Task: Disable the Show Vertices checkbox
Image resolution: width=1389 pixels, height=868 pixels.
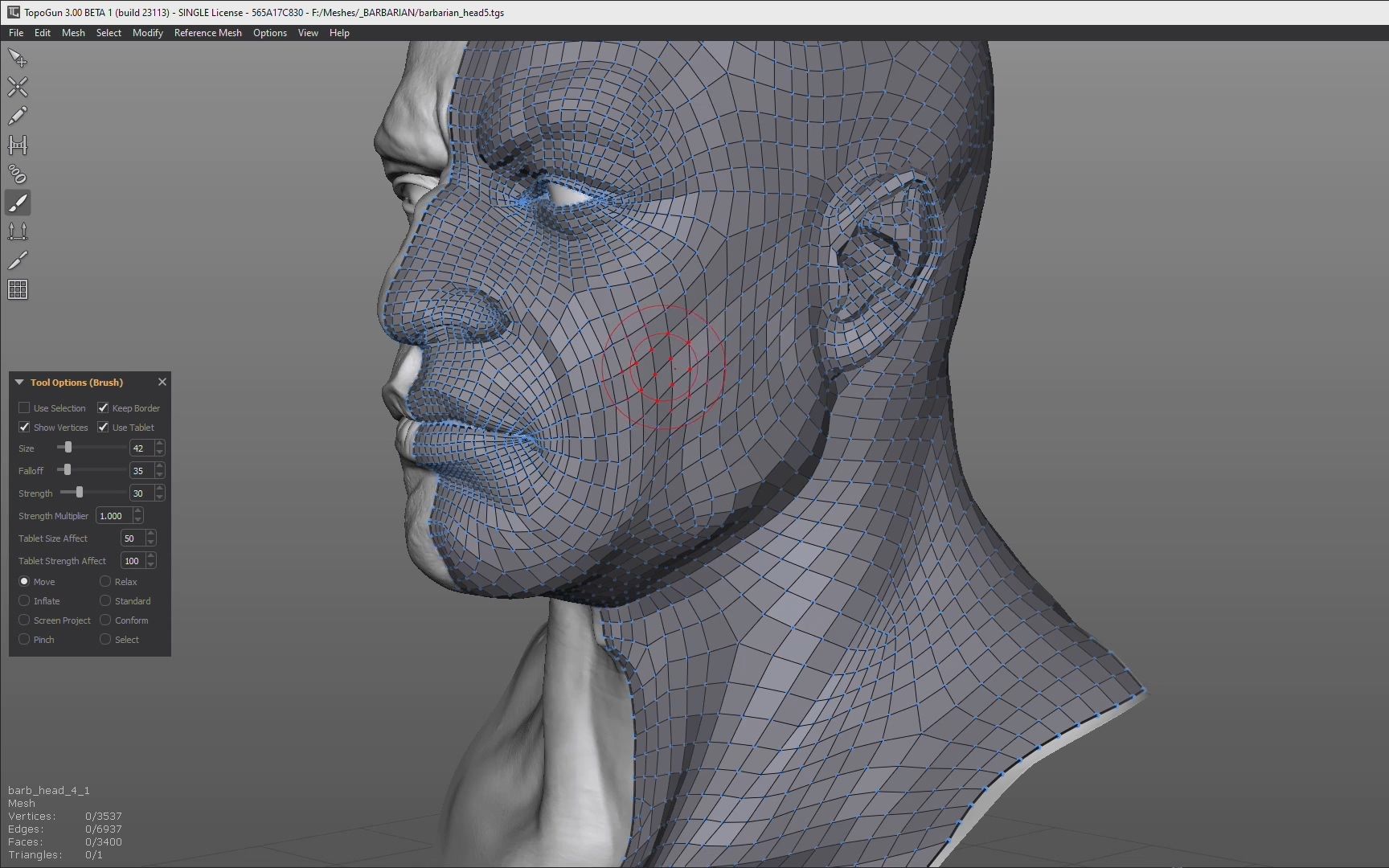Action: pyautogui.click(x=24, y=427)
